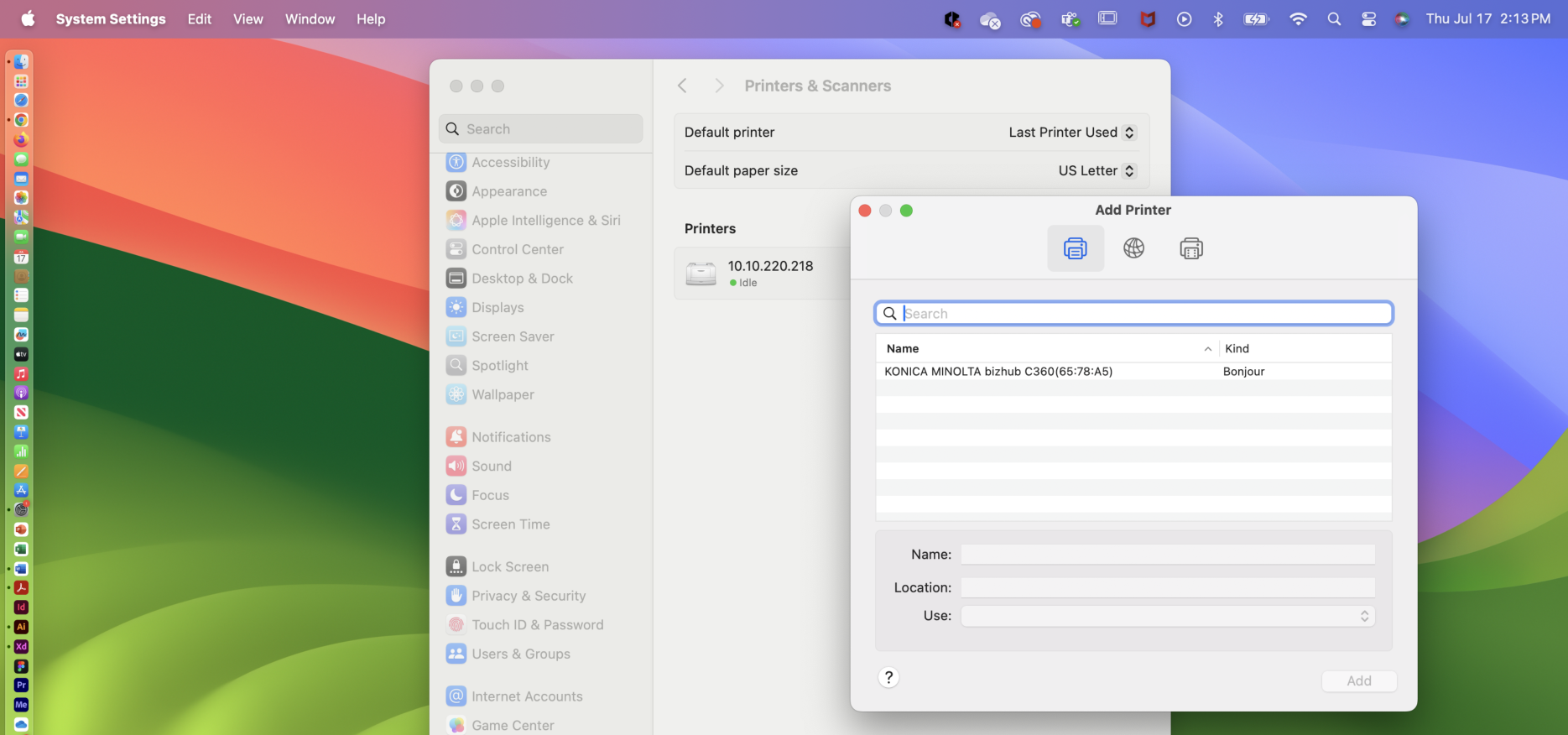Open Microsoft Excel from the Dock
This screenshot has width=1568, height=735.
pos(21,549)
